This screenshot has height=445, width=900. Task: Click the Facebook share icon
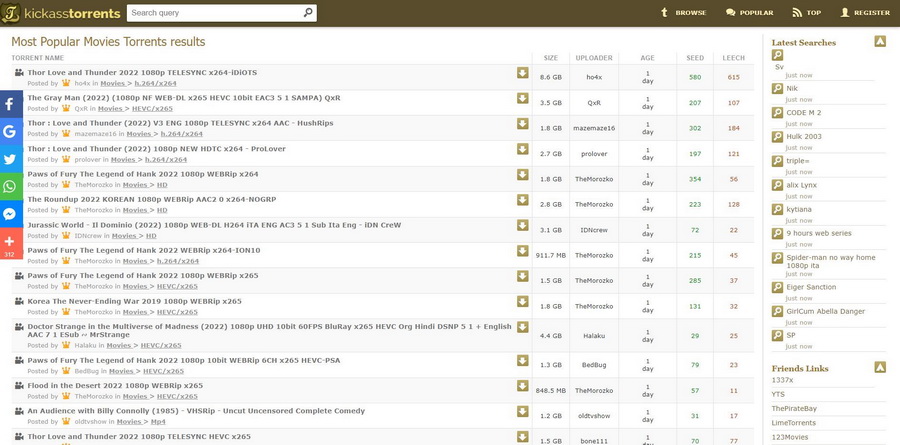11,103
